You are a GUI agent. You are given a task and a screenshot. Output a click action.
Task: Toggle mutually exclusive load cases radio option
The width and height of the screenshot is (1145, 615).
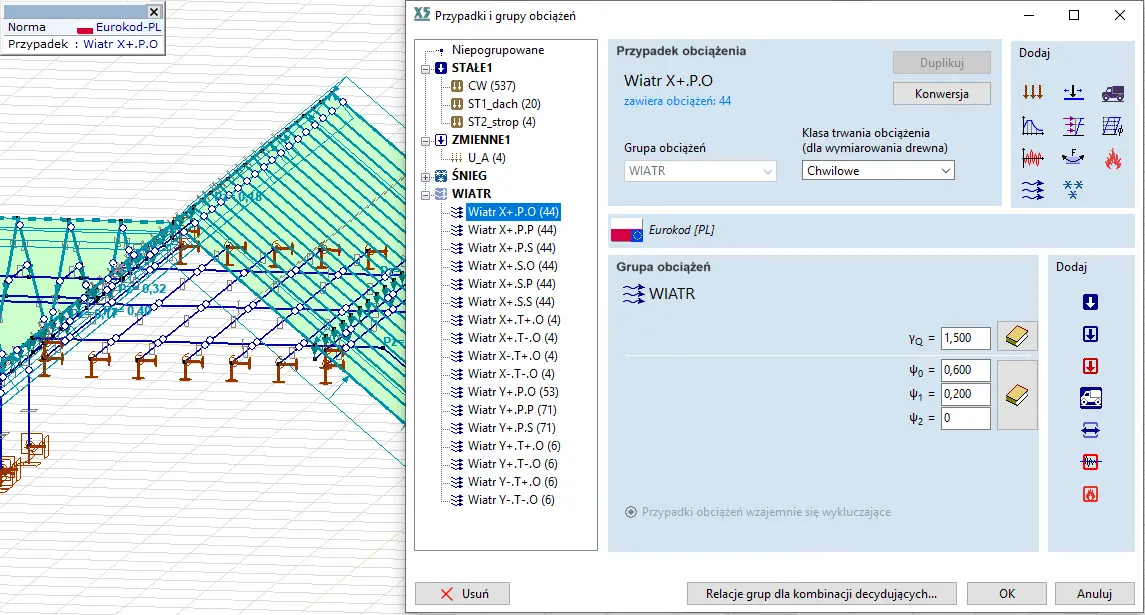pyautogui.click(x=631, y=512)
